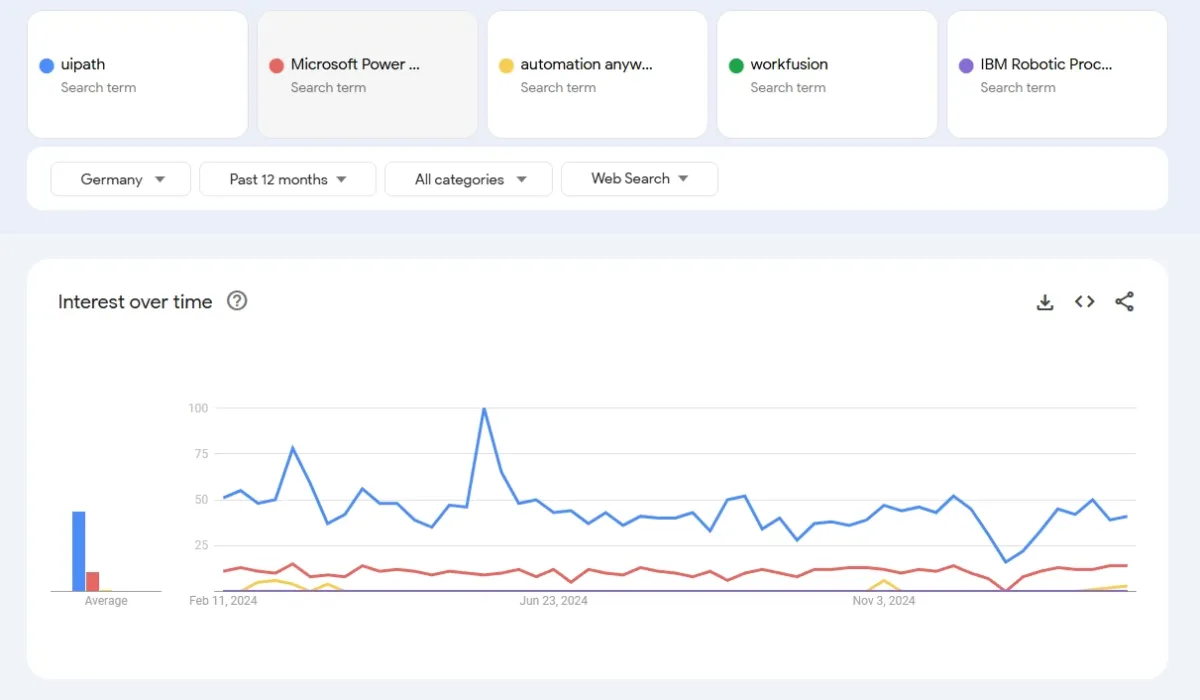
Task: Select the workfusion search term card
Action: [x=828, y=74]
